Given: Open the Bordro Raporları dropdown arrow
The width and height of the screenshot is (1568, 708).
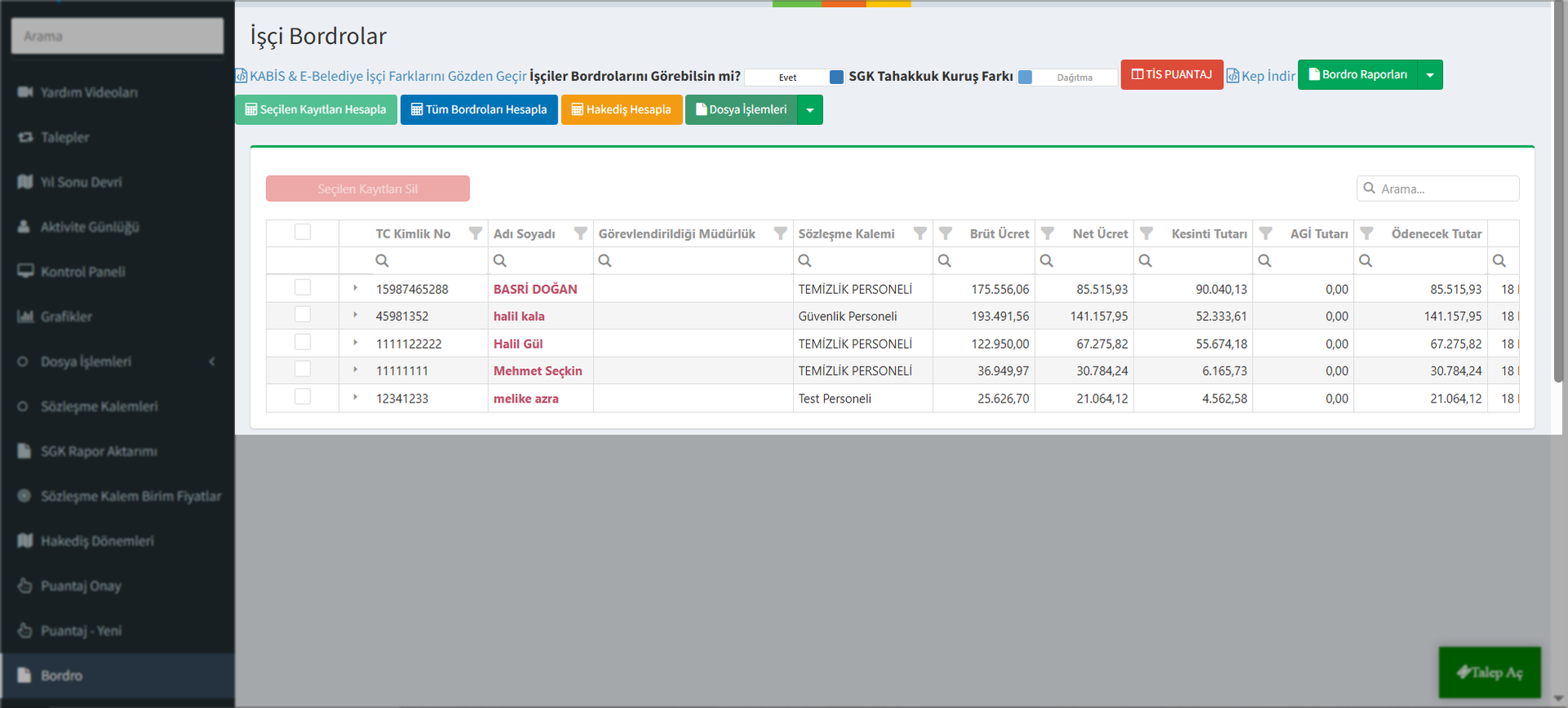Looking at the screenshot, I should point(1430,75).
